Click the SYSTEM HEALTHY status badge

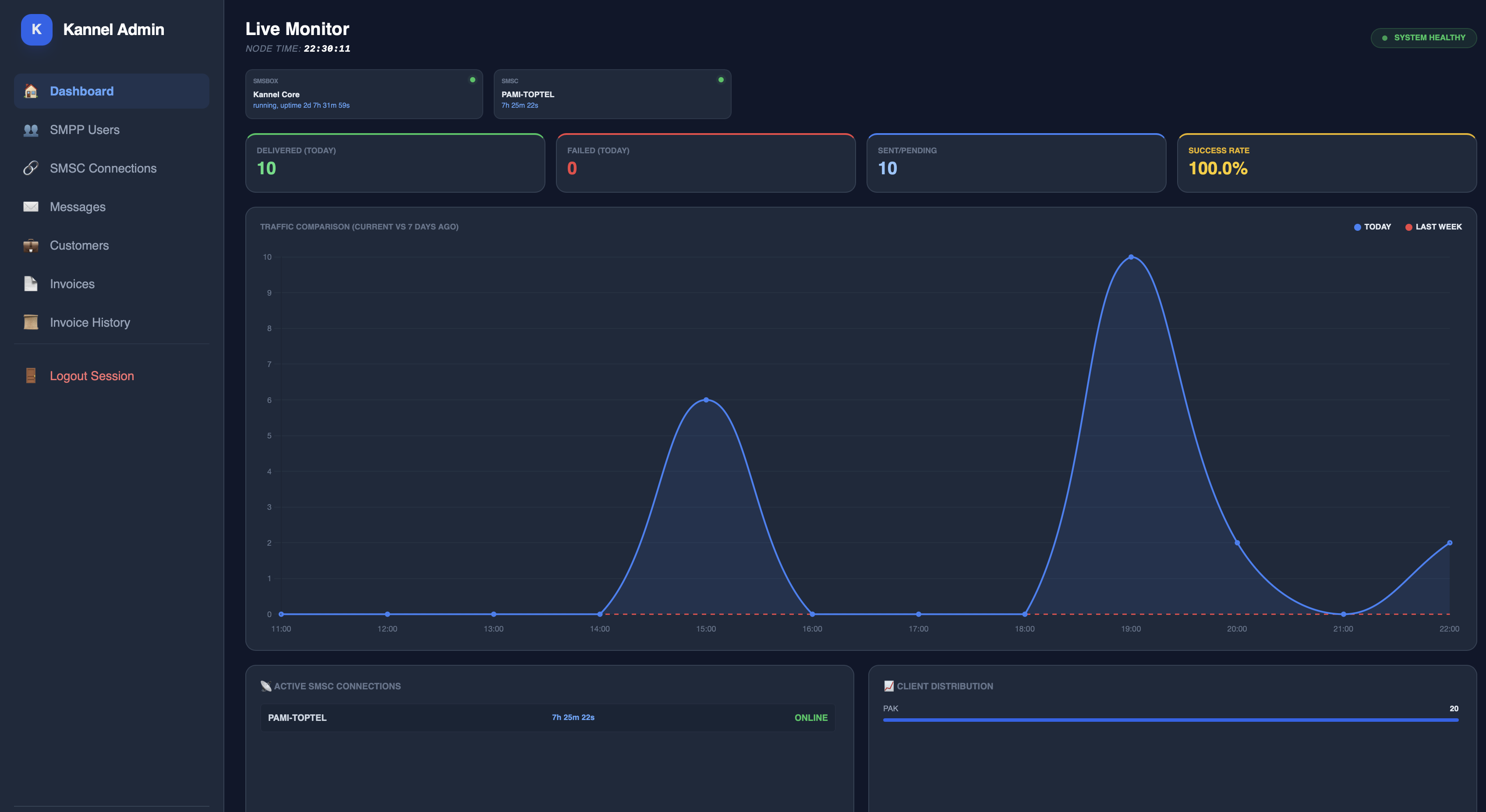click(x=1423, y=38)
